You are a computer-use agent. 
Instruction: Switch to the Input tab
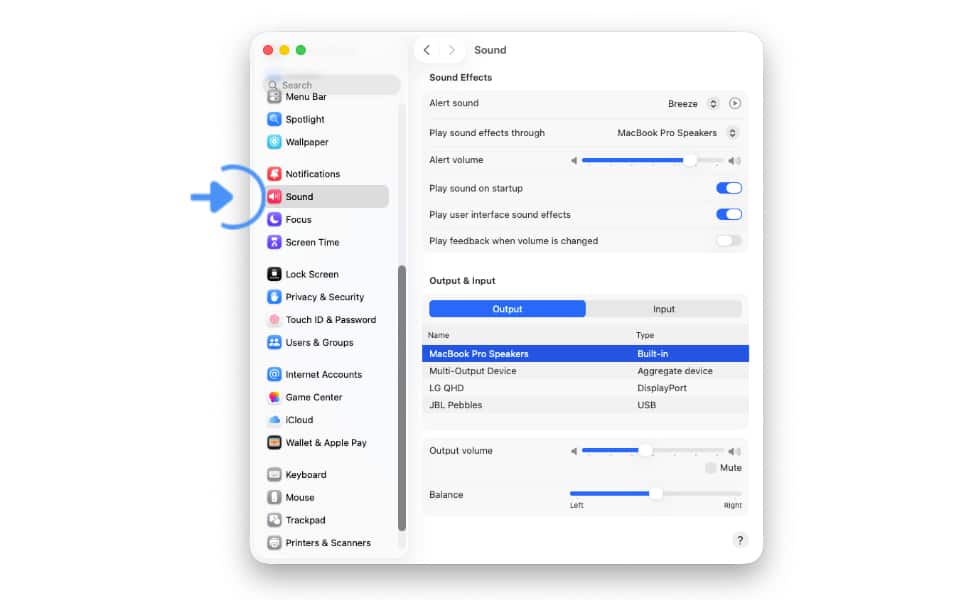pos(664,309)
